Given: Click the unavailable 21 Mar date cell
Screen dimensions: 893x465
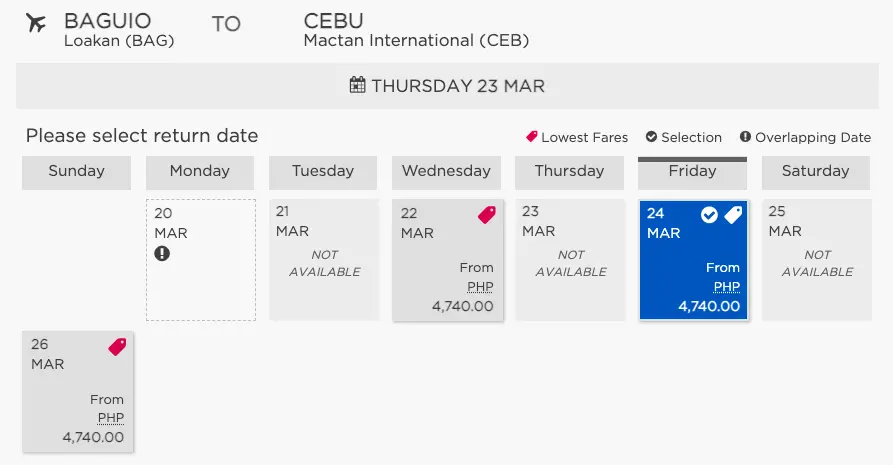Looking at the screenshot, I should point(324,260).
